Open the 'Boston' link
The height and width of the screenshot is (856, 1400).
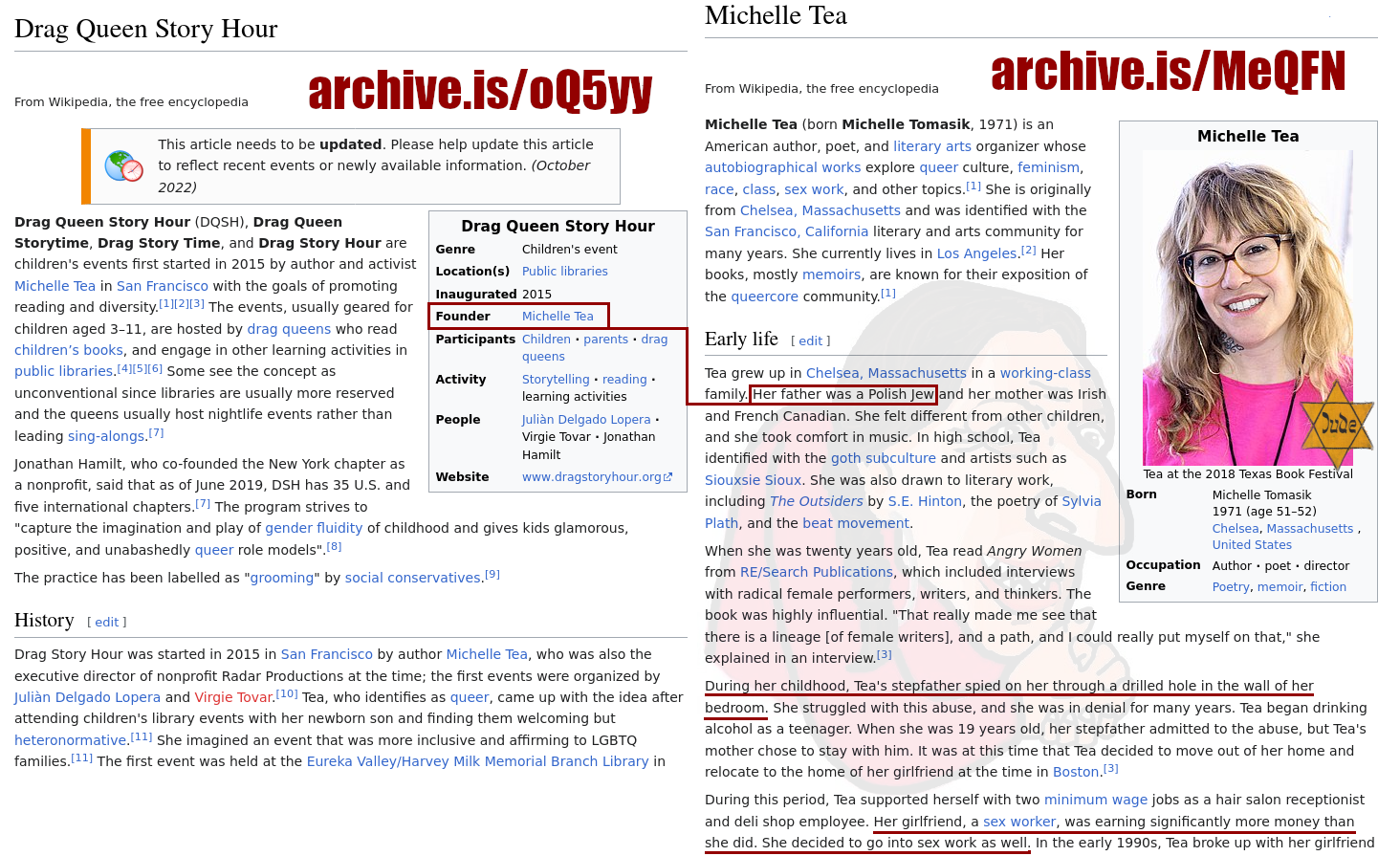1076,772
